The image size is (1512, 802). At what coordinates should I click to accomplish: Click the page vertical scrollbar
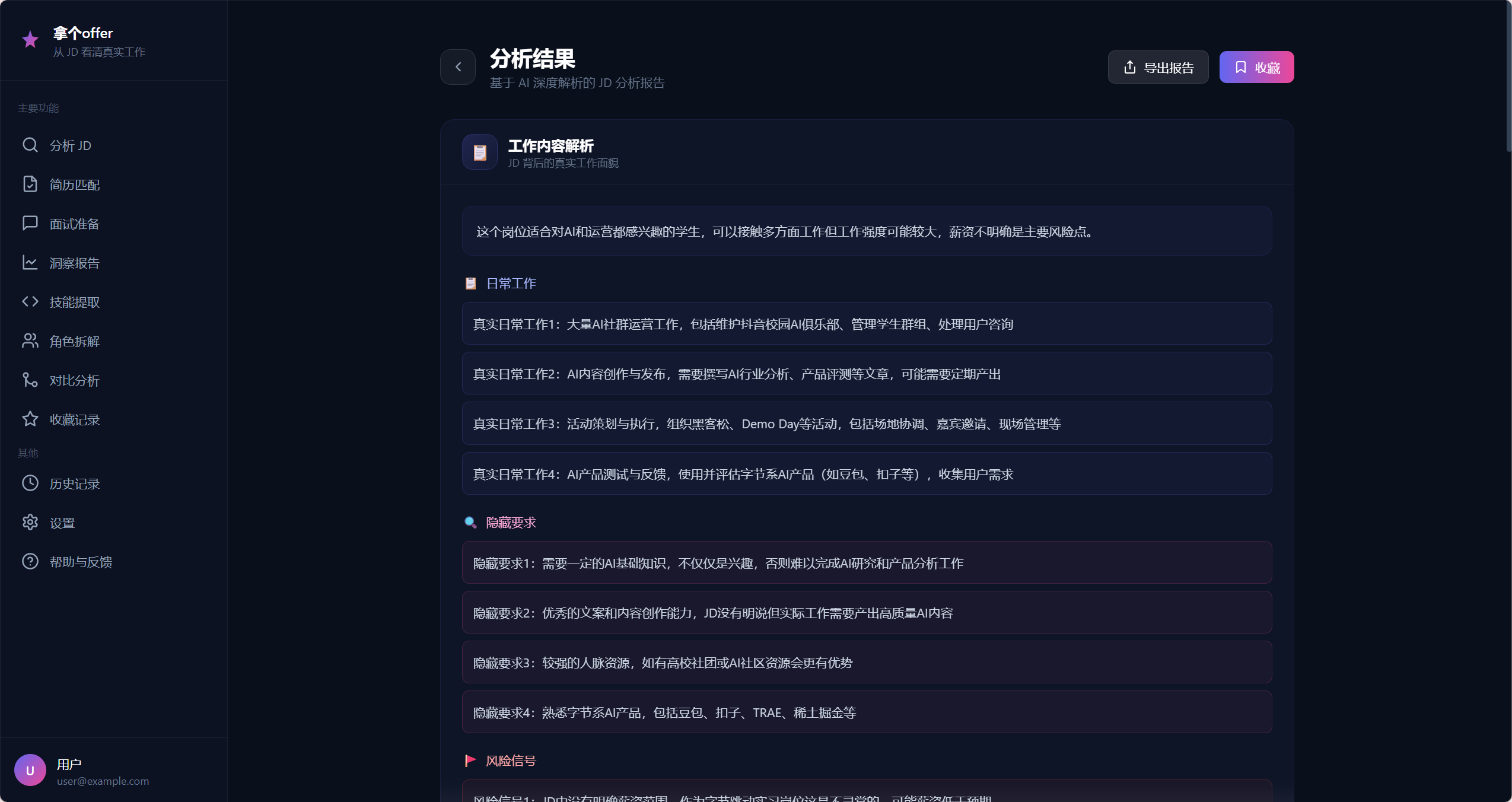1508,77
